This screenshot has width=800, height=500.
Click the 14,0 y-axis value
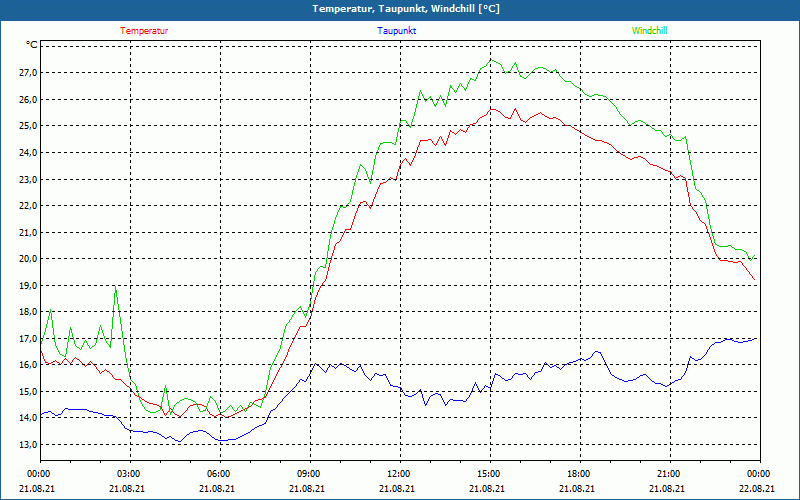pos(28,418)
